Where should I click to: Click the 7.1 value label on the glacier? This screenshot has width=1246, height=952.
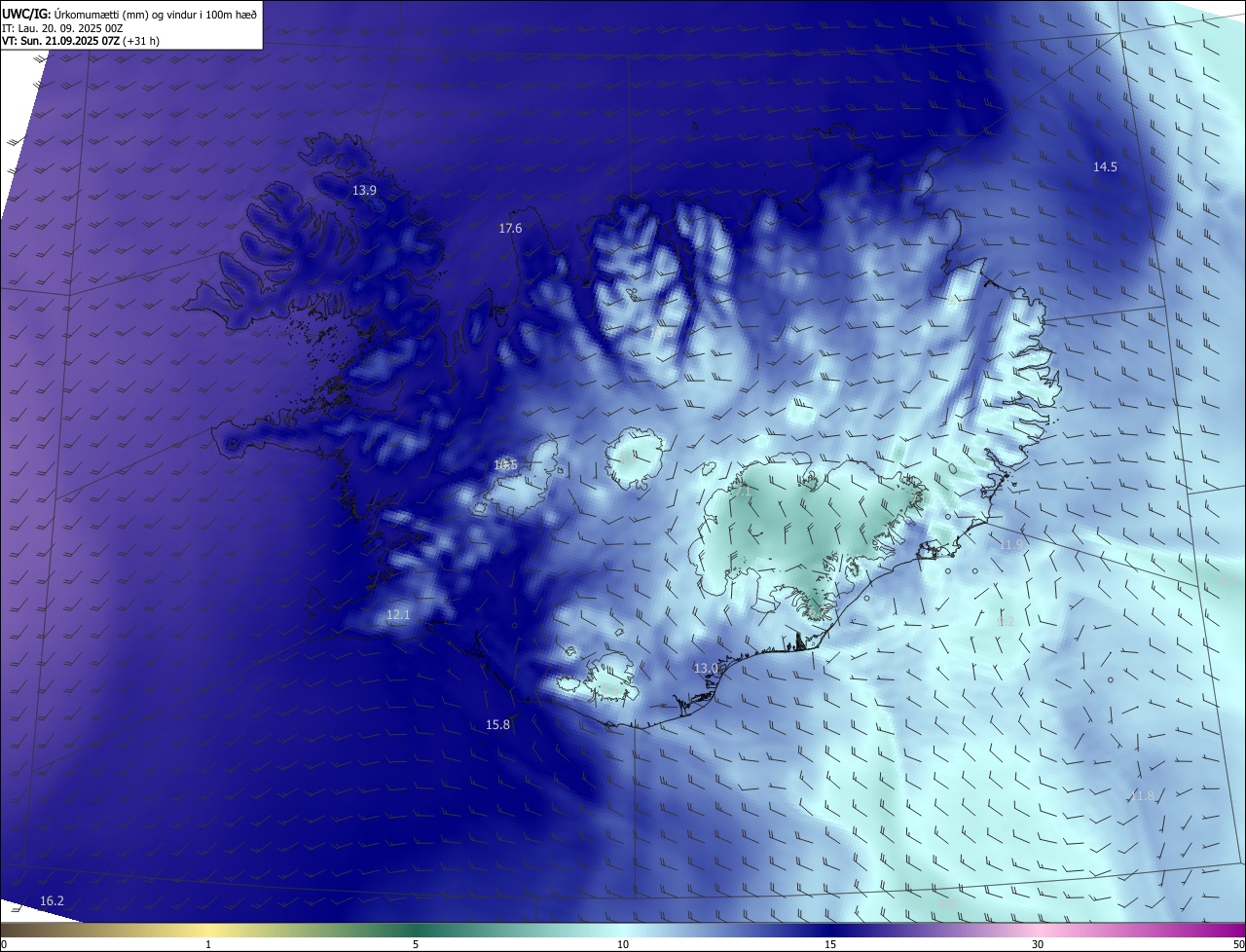click(741, 493)
